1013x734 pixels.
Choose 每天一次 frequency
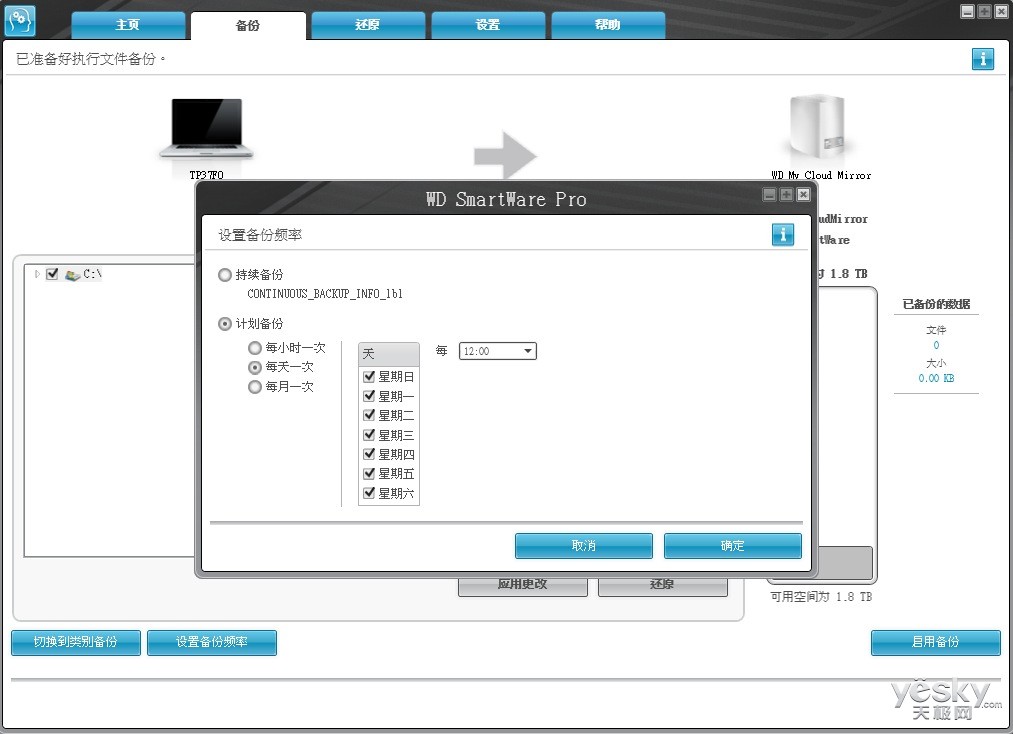pyautogui.click(x=255, y=368)
